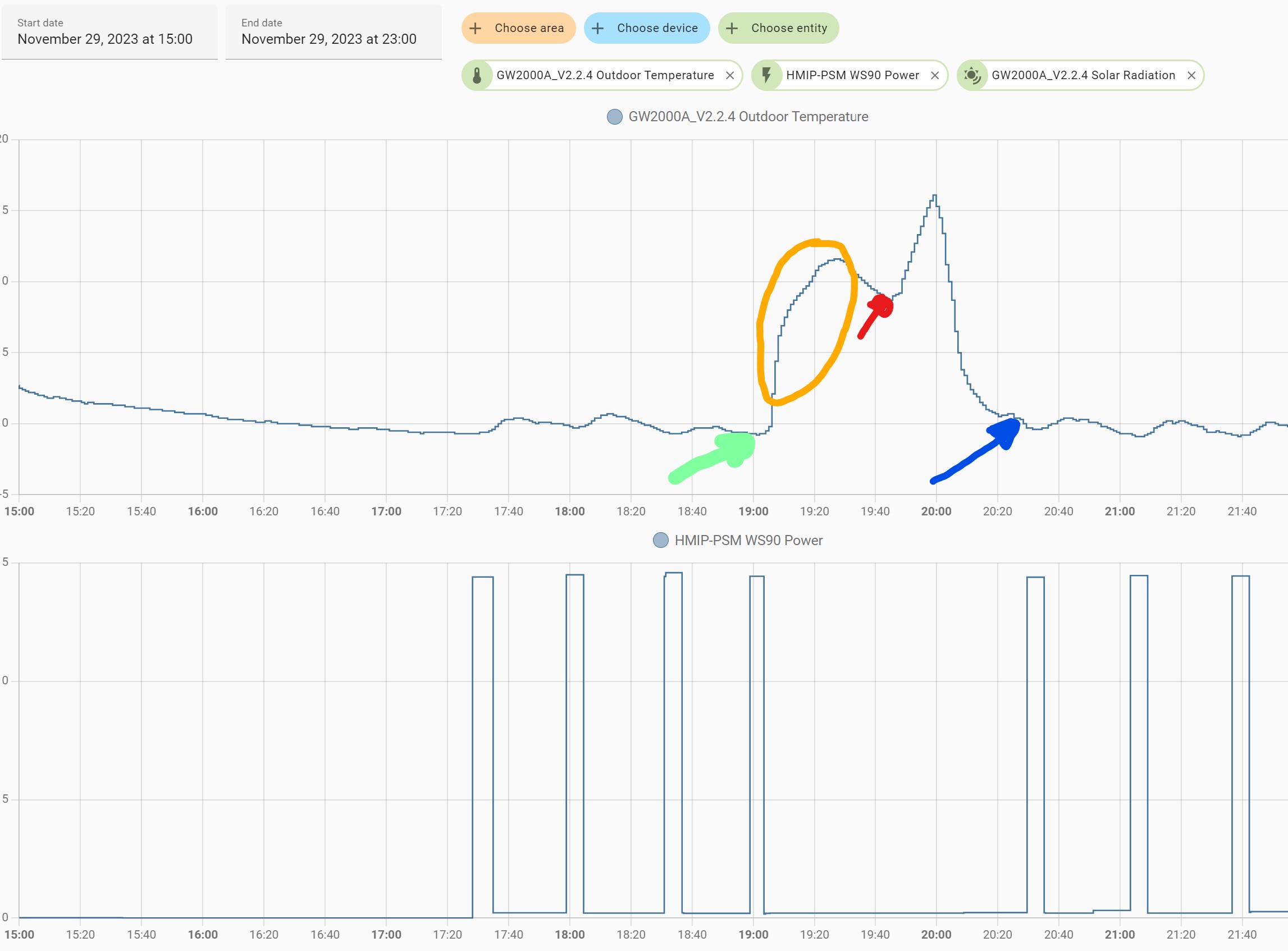Remove the Outdoor Temperature entity chip
Image resolution: width=1288 pixels, height=951 pixels.
point(729,75)
